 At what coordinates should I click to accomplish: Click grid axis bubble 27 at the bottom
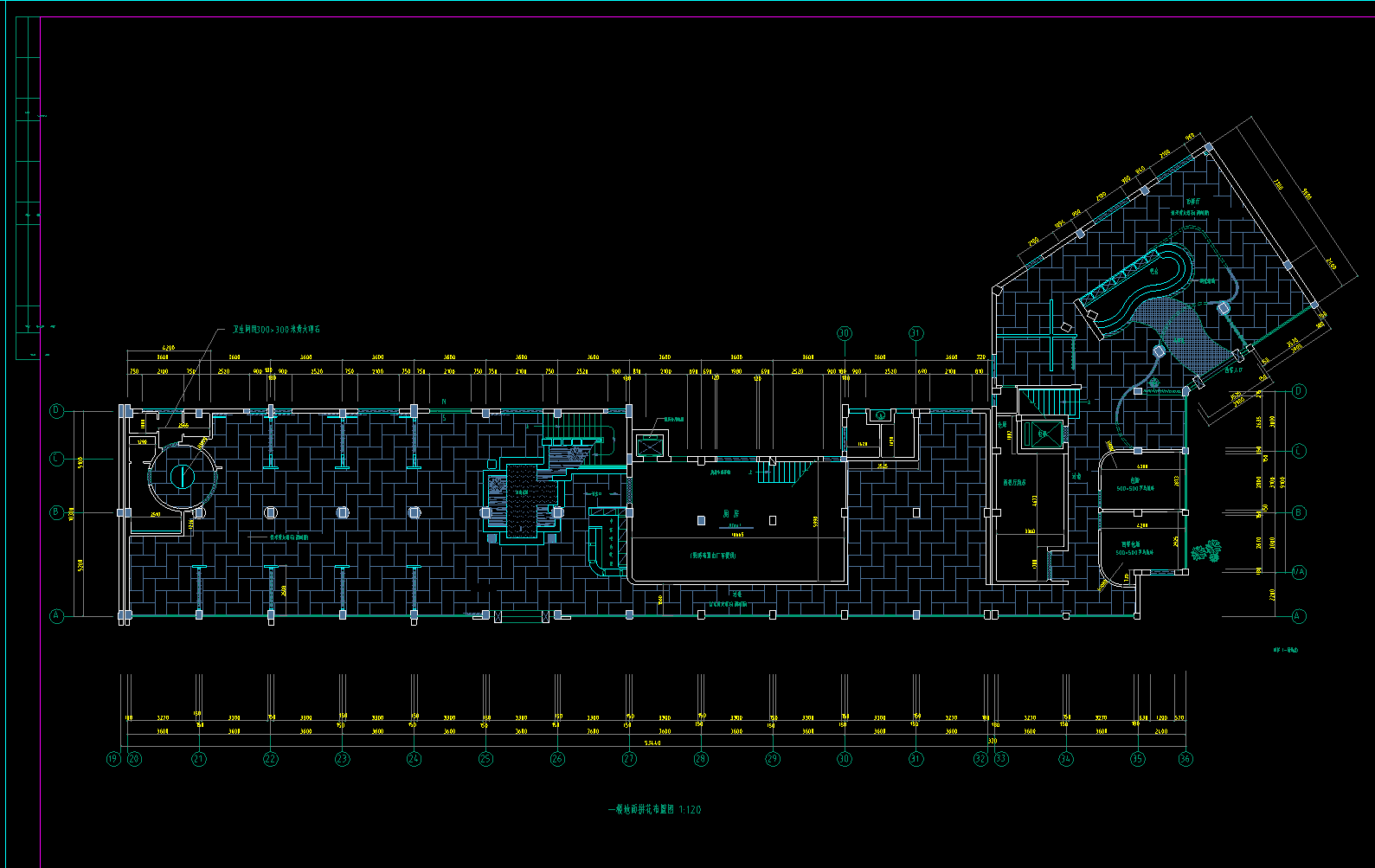(629, 759)
